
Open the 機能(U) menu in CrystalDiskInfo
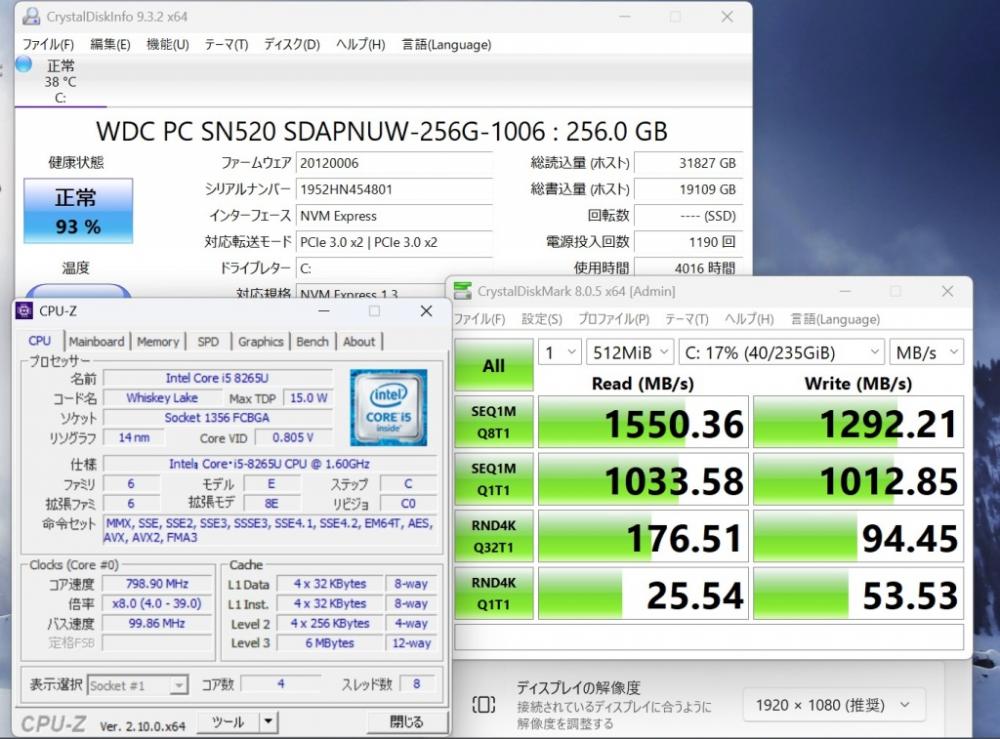(168, 44)
